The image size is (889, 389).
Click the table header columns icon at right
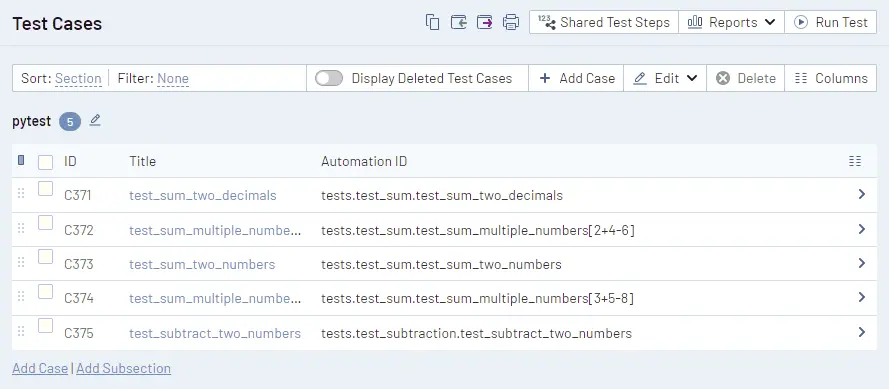(x=855, y=161)
